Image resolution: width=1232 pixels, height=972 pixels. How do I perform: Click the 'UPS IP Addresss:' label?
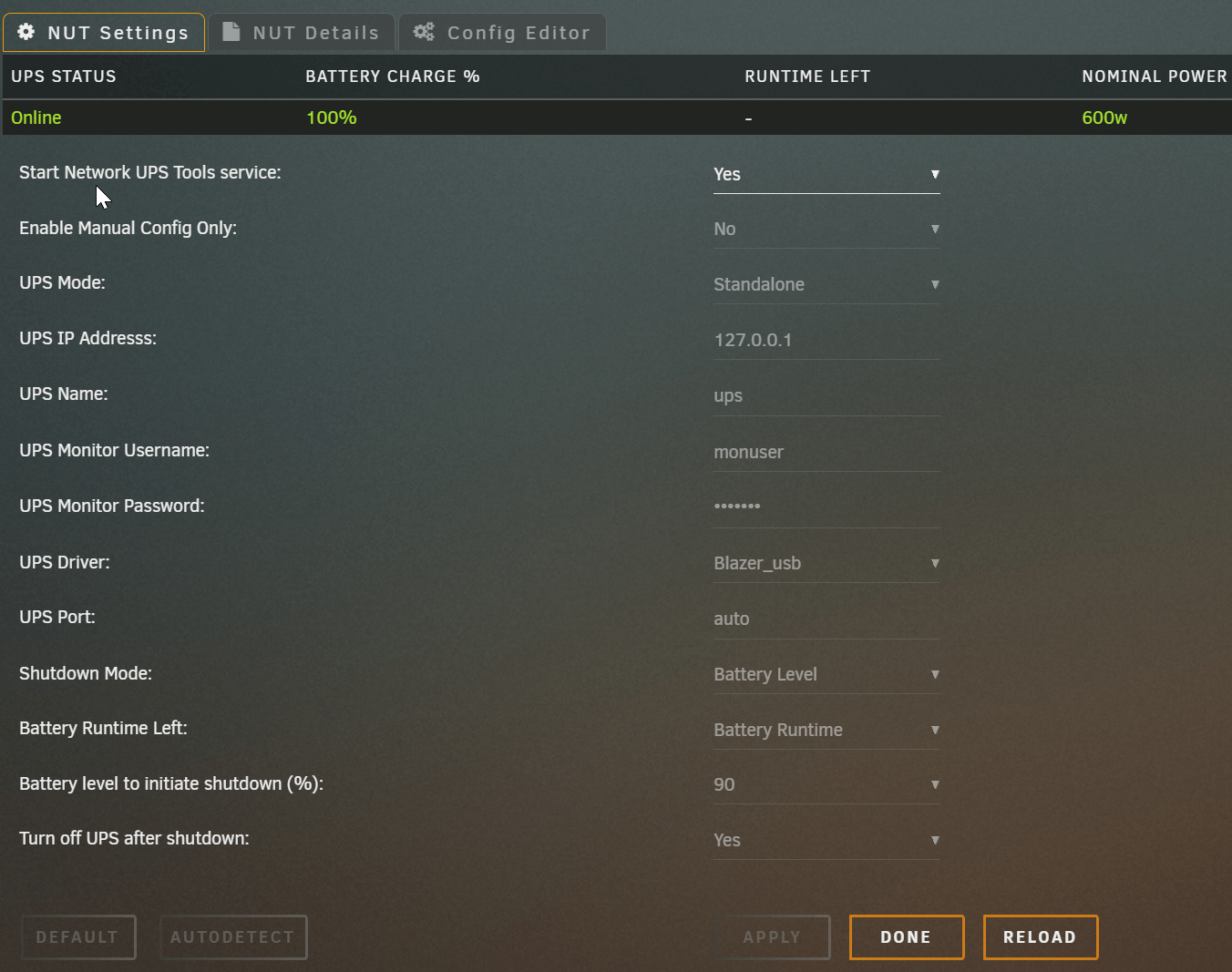point(87,338)
